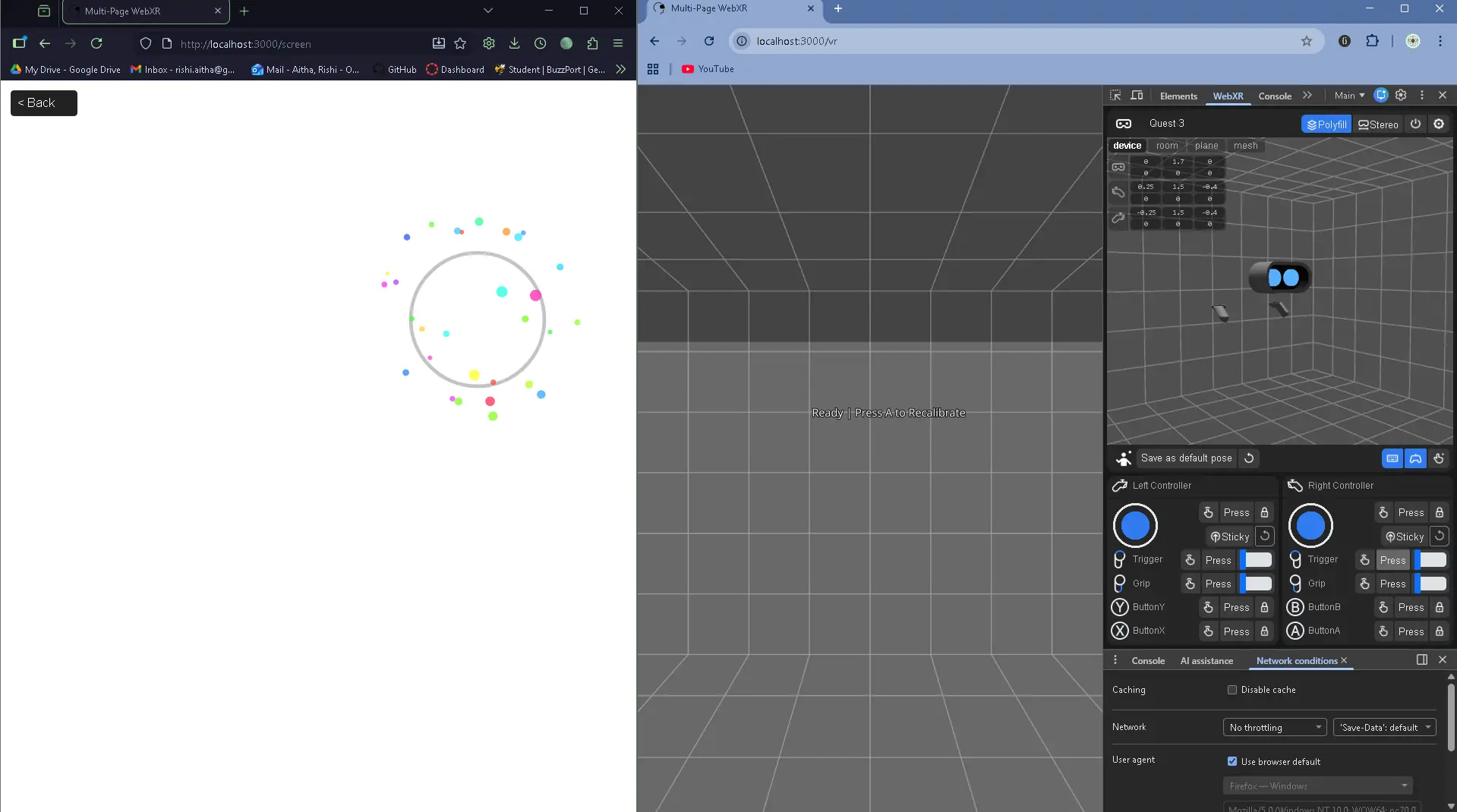
Task: Select the keyboard input mode icon
Action: coord(1392,458)
